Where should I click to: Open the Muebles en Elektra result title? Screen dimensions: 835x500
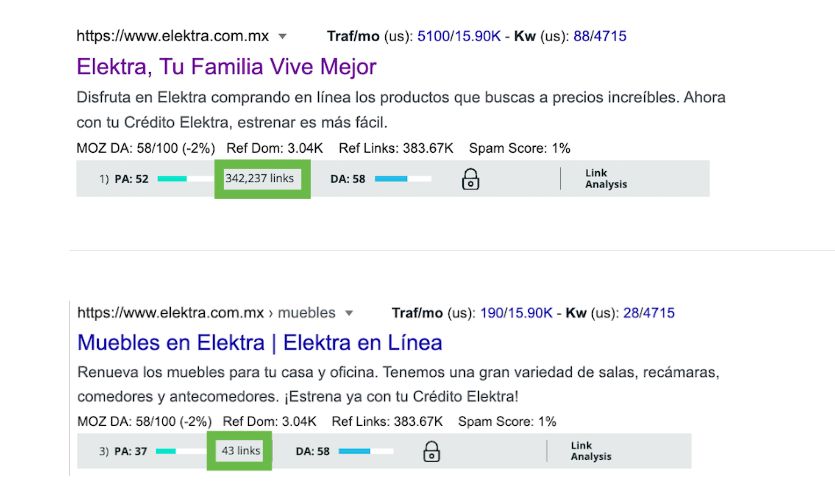pos(260,342)
